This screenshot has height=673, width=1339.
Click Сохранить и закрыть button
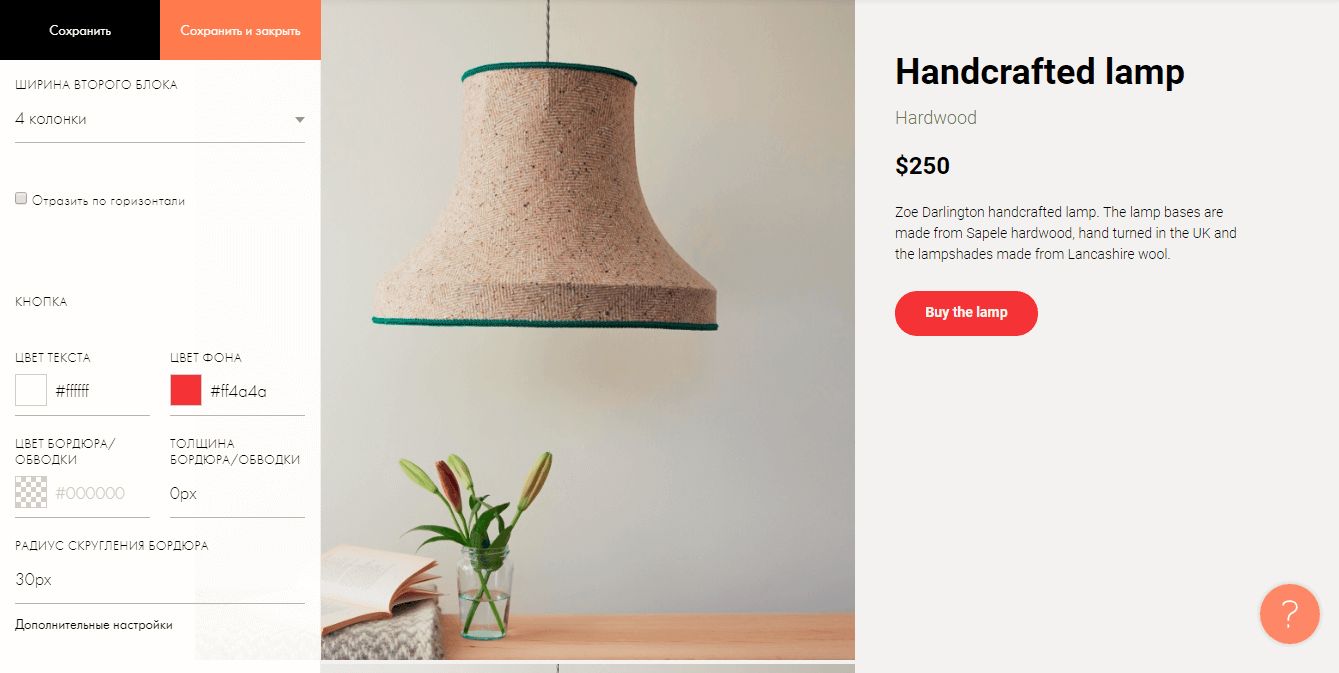[240, 30]
